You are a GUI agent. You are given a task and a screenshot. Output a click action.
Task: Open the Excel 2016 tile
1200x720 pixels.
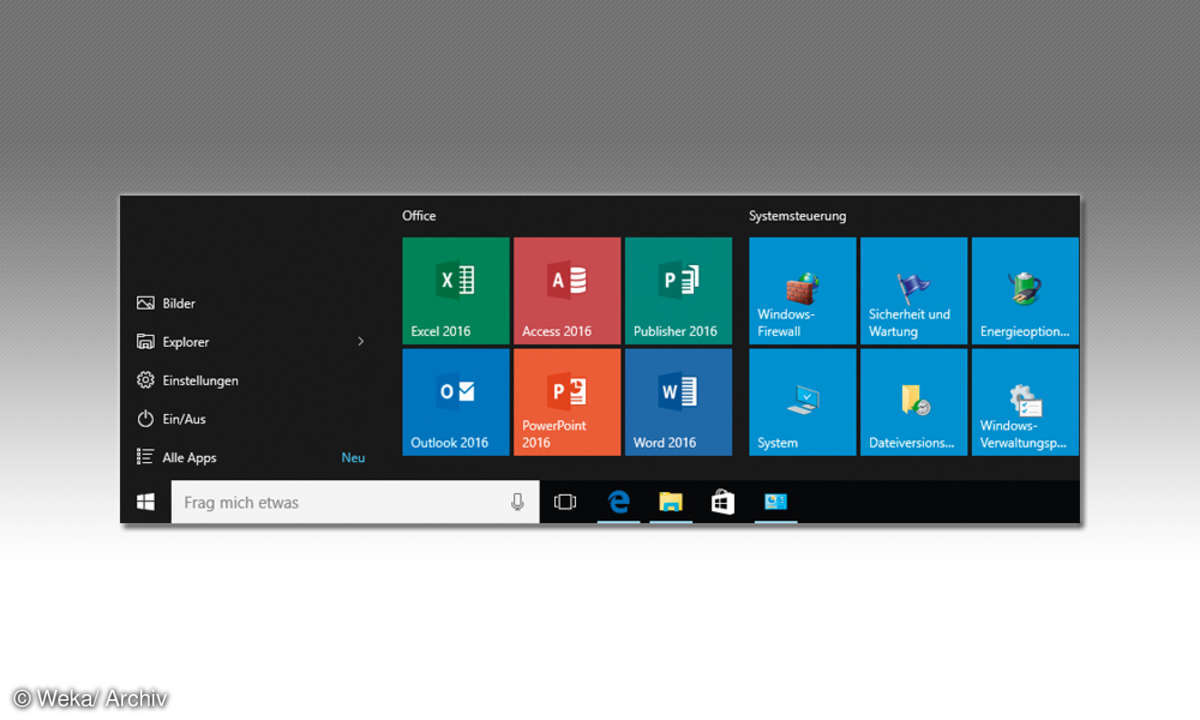456,290
